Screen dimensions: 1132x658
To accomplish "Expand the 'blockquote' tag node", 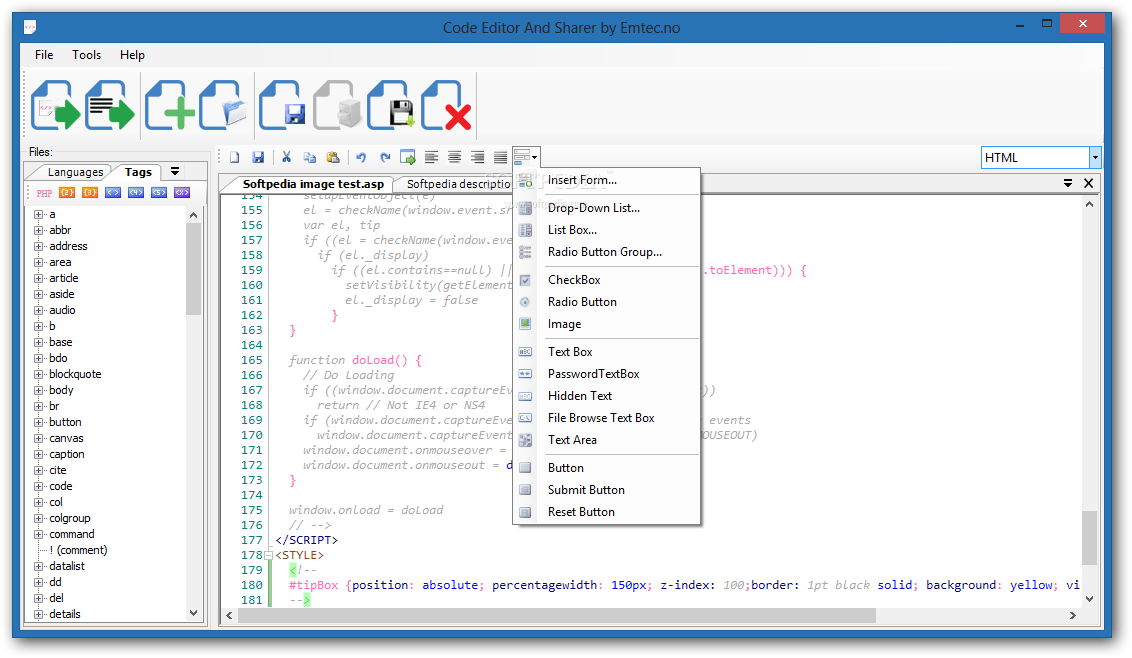I will [x=39, y=374].
